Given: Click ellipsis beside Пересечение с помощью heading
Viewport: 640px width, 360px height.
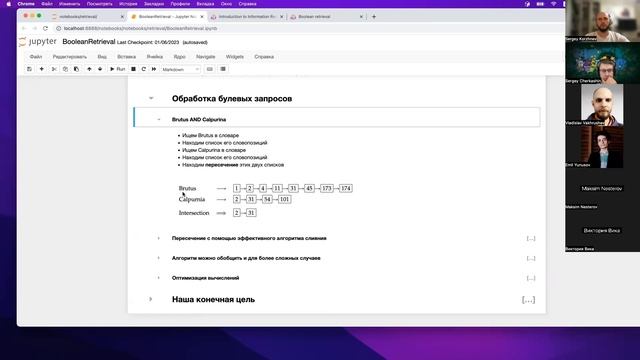Looking at the screenshot, I should point(531,238).
